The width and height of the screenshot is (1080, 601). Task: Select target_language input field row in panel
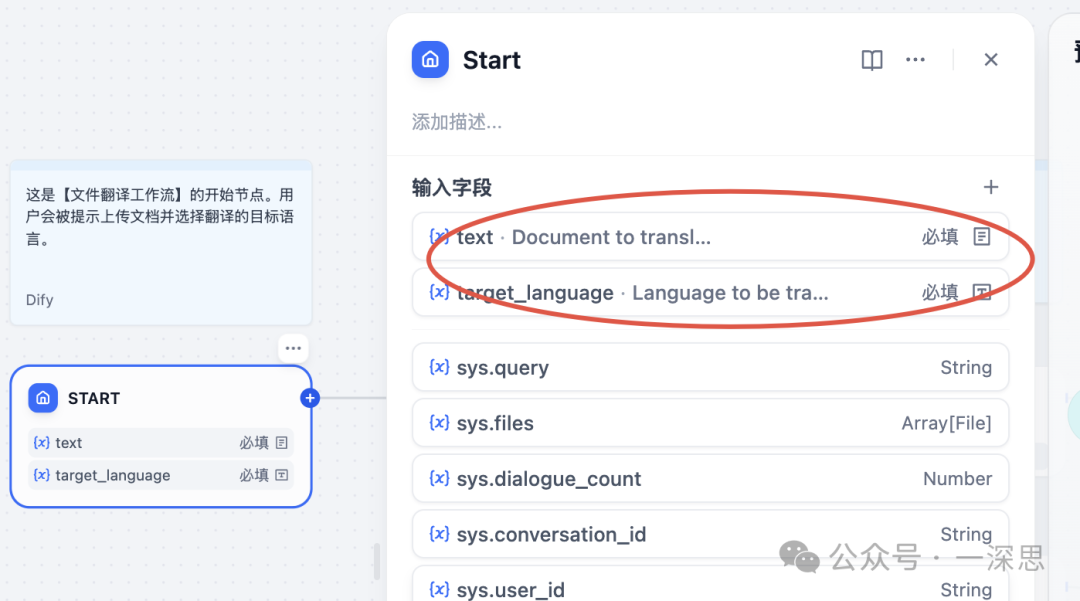pyautogui.click(x=710, y=293)
